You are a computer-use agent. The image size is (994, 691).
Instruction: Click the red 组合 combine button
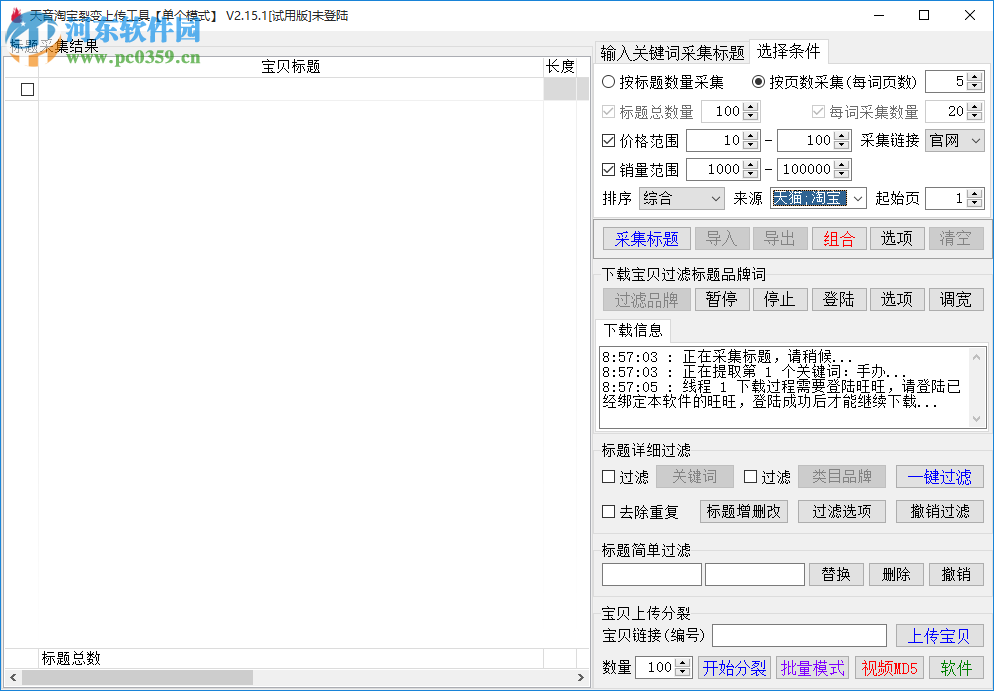[840, 239]
